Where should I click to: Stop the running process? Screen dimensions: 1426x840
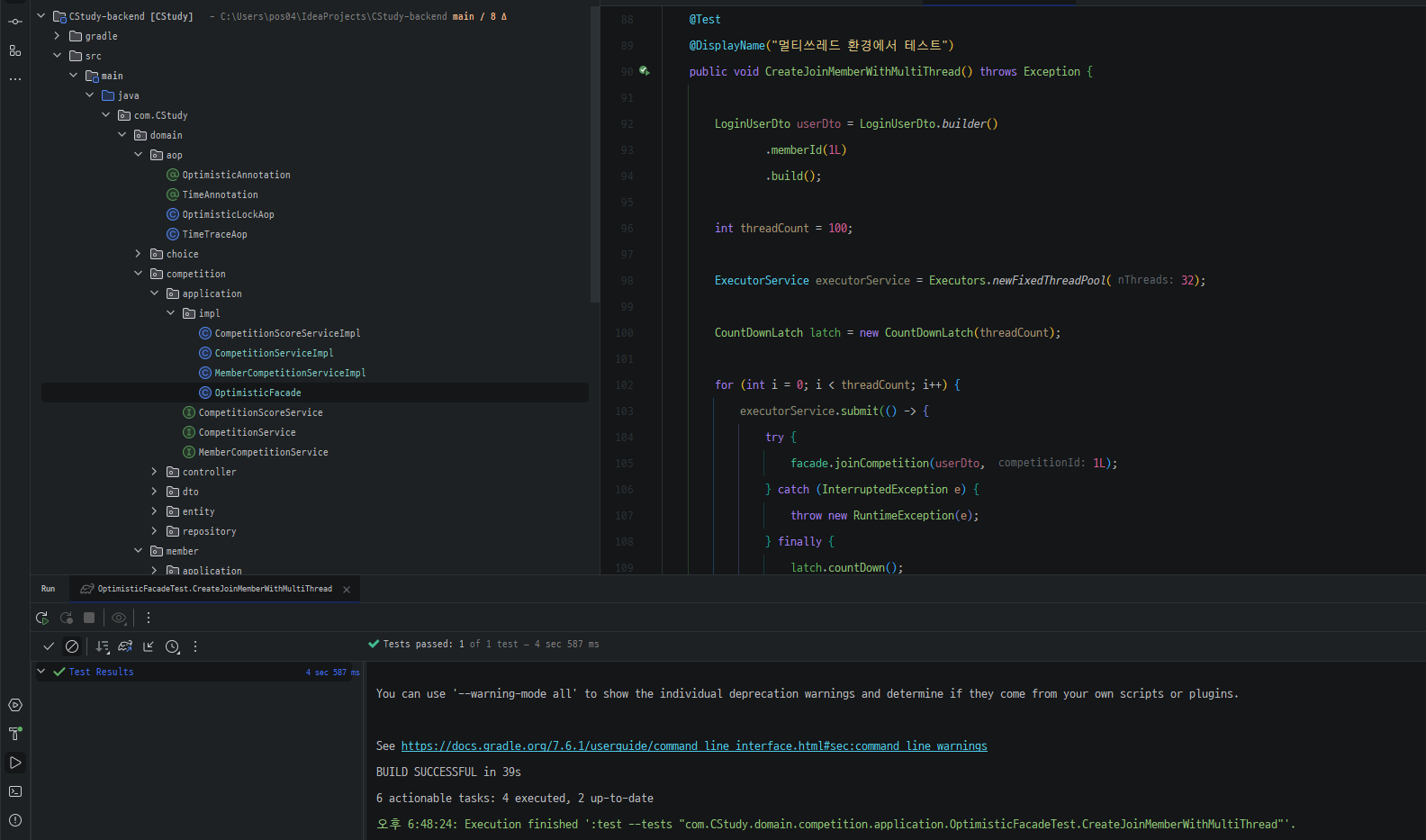tap(89, 618)
